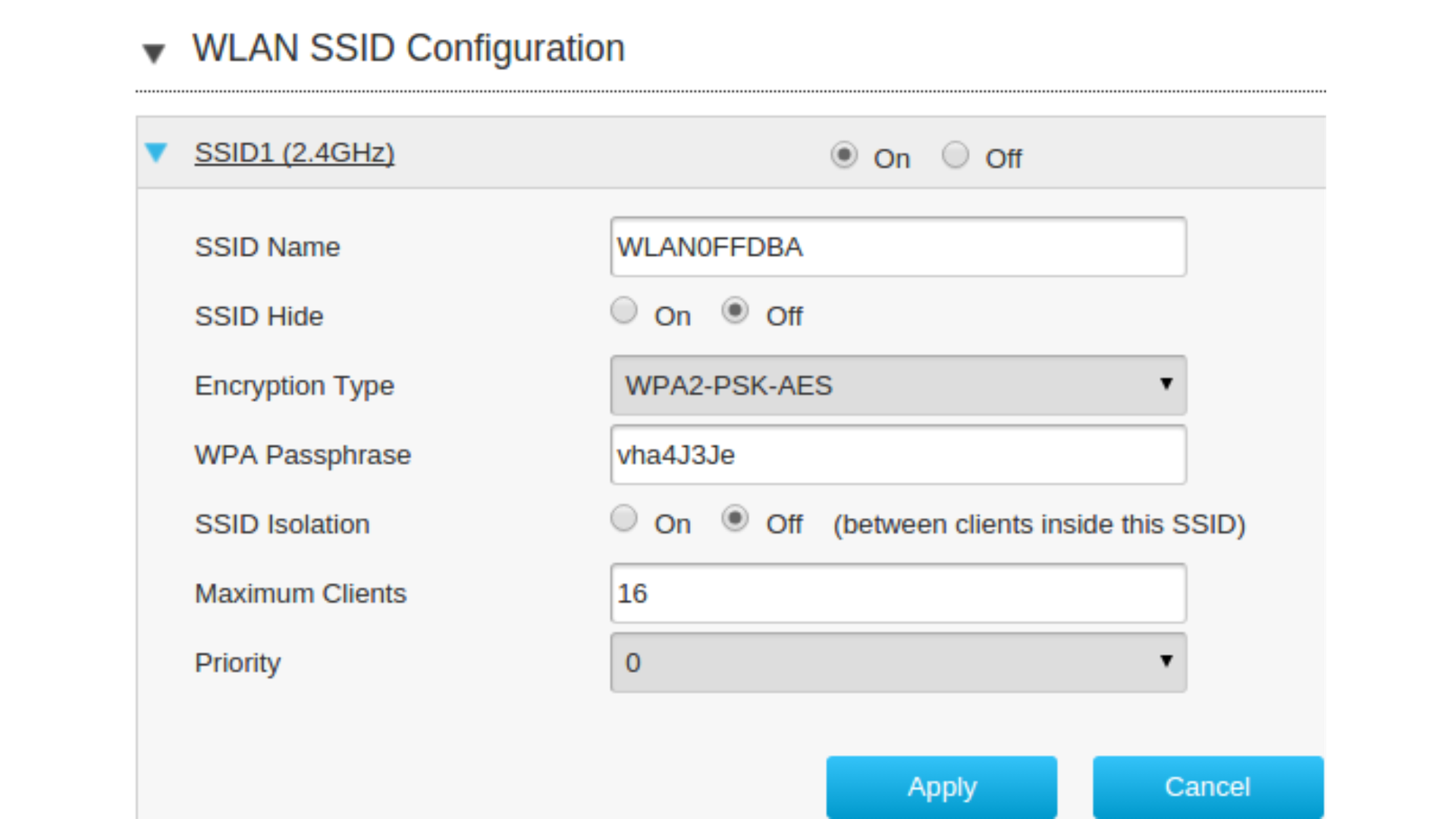Select SSID Hide Off radio button

click(735, 311)
